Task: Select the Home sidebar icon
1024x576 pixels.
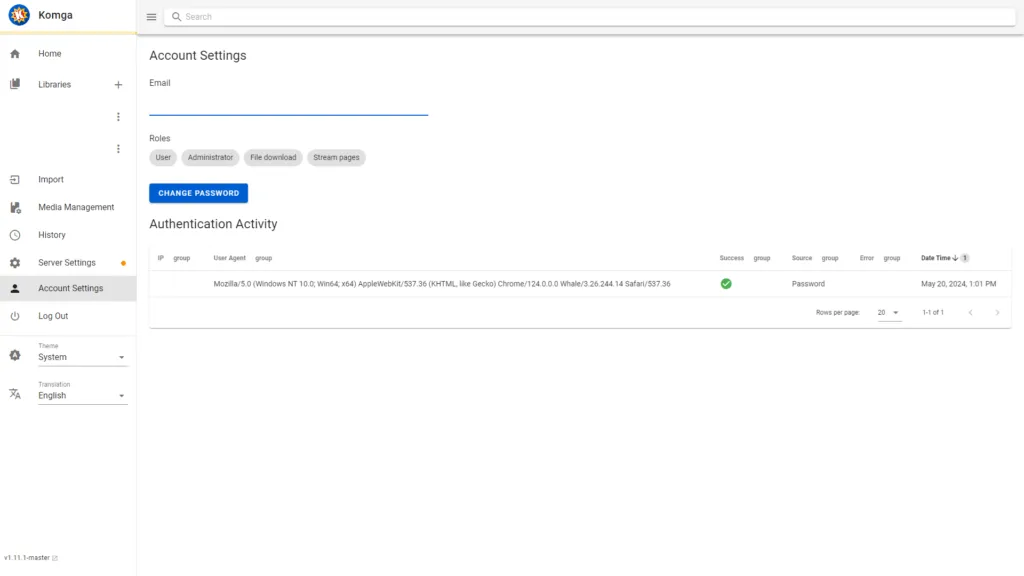Action: coord(14,53)
